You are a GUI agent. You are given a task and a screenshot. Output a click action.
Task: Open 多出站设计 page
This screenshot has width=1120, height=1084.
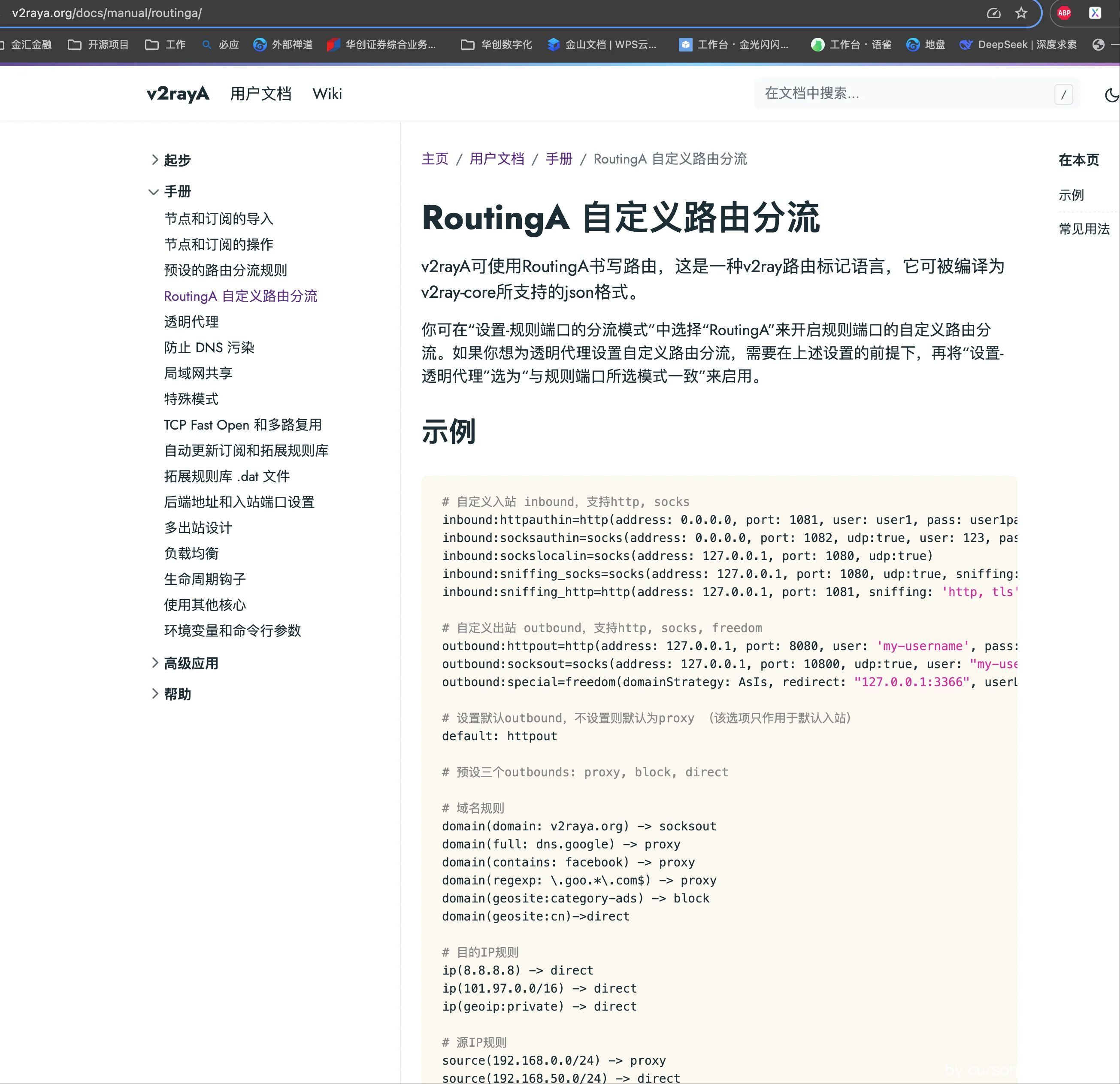click(198, 527)
